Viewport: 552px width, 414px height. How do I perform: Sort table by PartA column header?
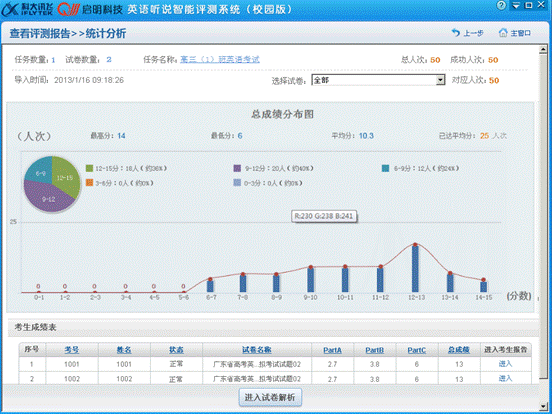coord(332,350)
